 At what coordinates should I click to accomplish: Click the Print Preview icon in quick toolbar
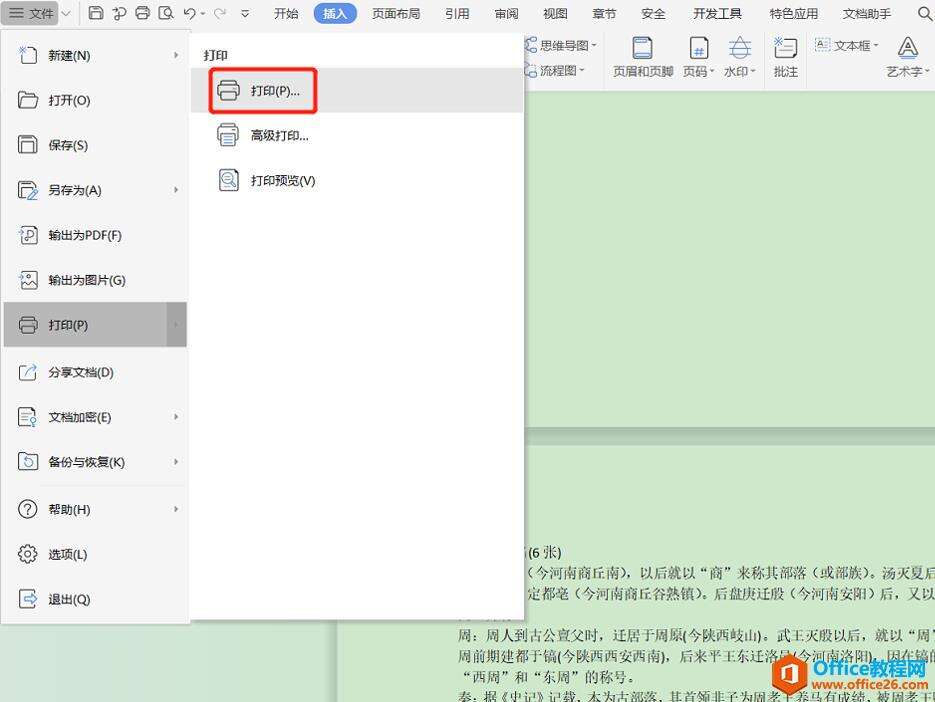pyautogui.click(x=165, y=13)
